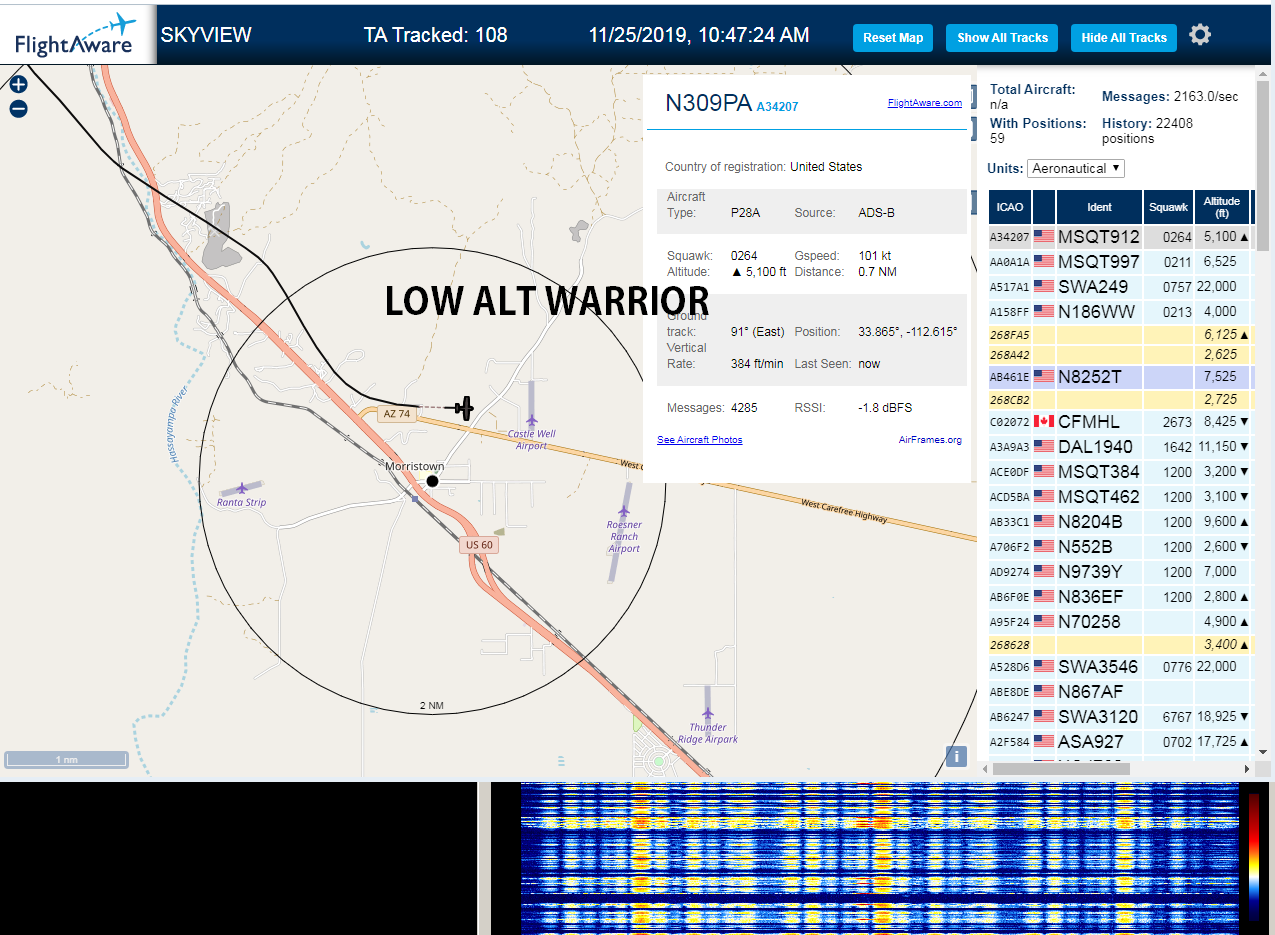Viewport: 1275px width, 935px height.
Task: Sort table by Squawk column header
Action: pos(1168,207)
